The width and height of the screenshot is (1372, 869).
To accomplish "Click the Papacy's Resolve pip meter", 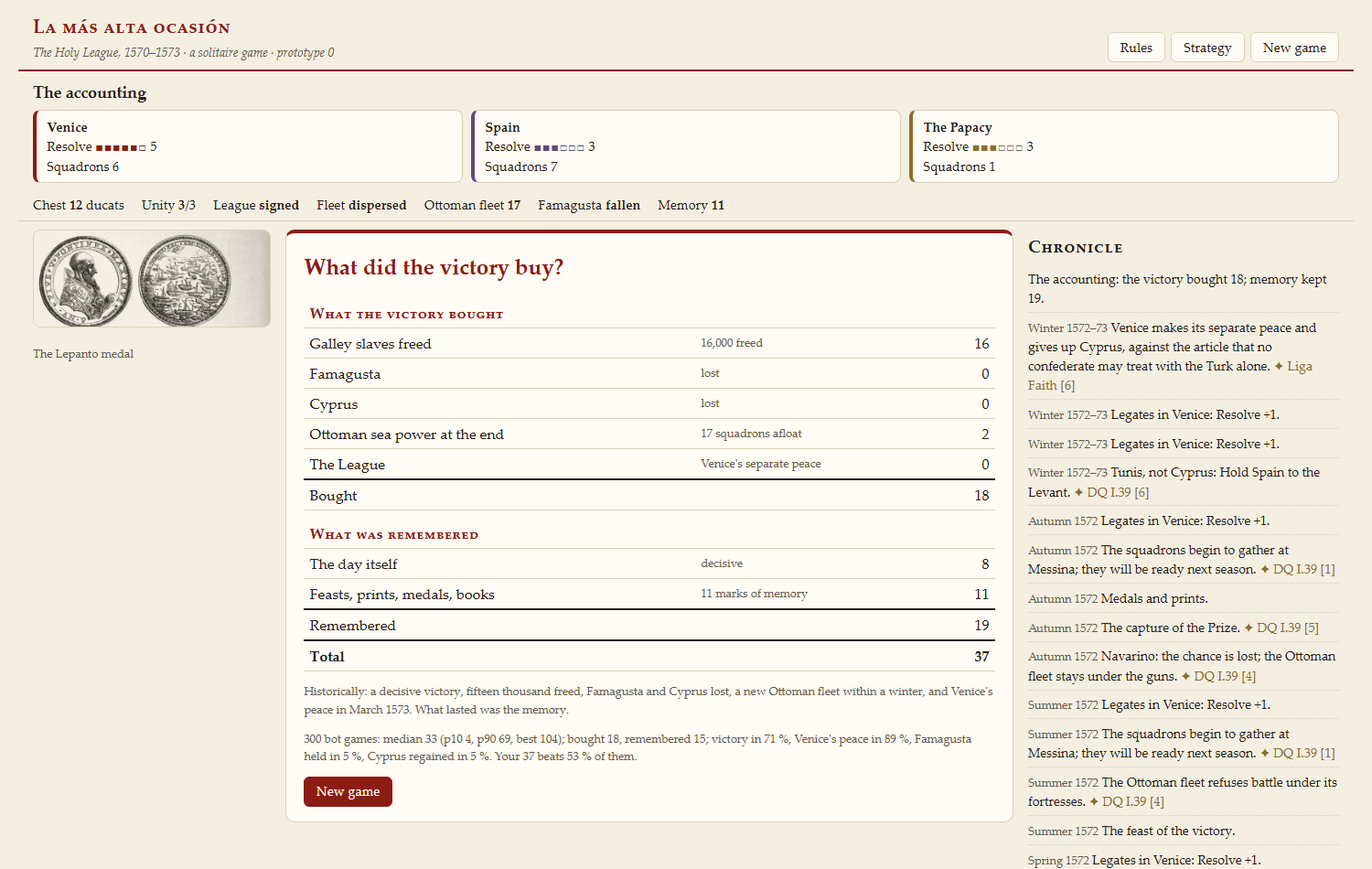I will point(997,147).
